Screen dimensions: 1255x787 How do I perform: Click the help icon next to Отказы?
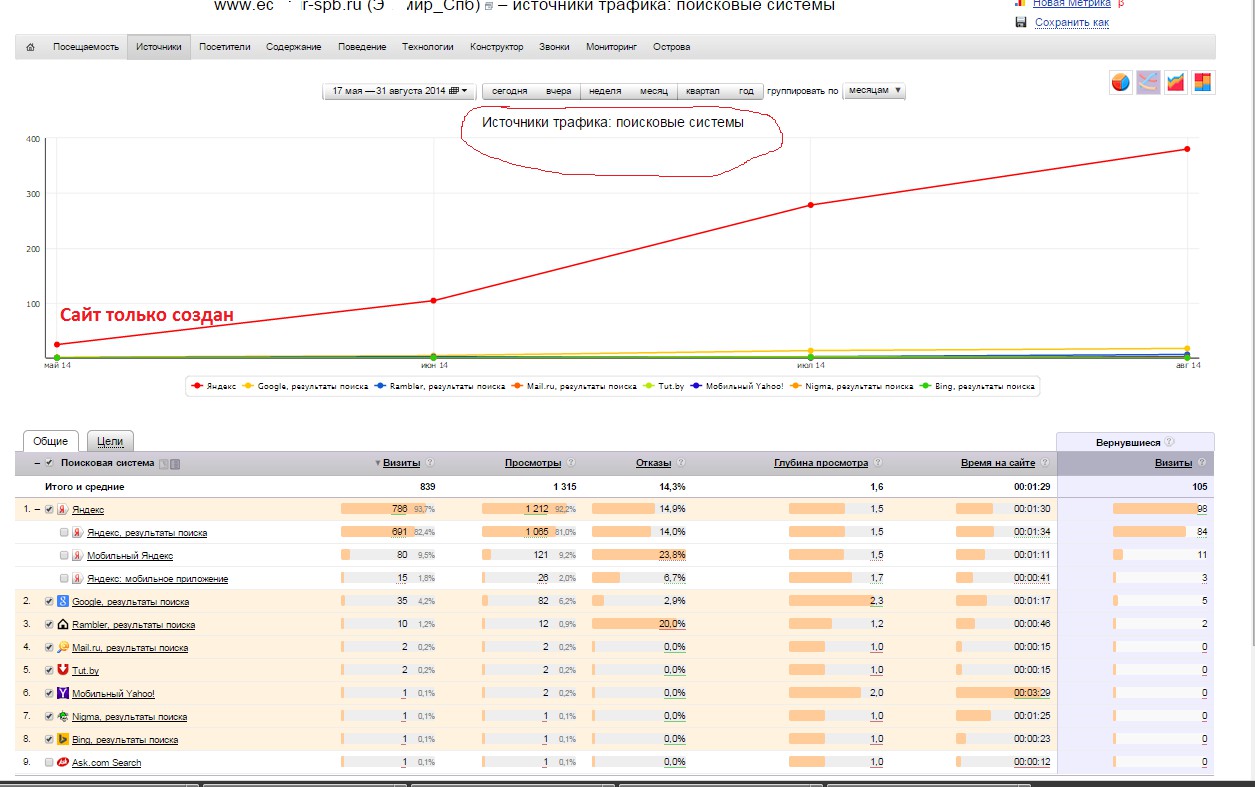(x=681, y=463)
